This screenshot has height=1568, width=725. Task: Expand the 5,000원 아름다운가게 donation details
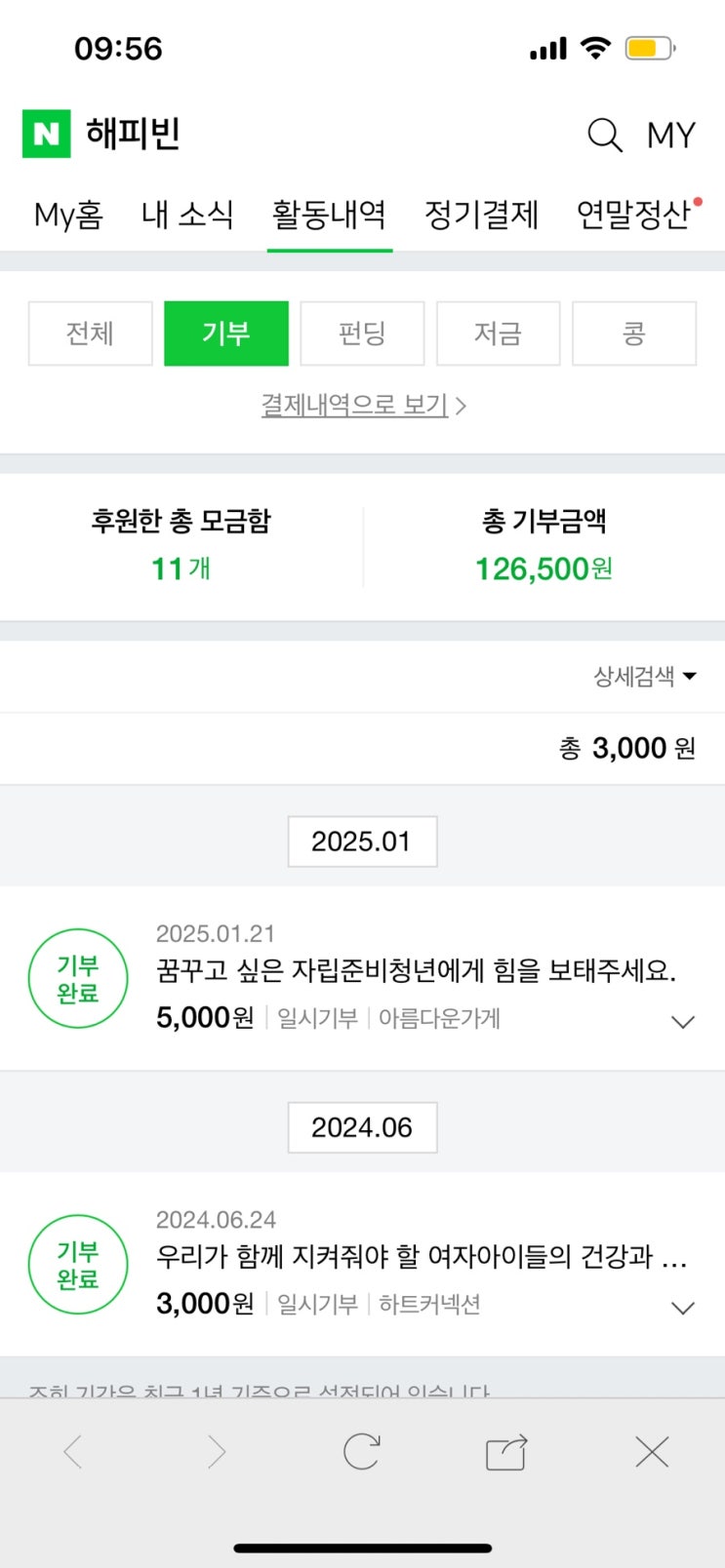point(683,1022)
